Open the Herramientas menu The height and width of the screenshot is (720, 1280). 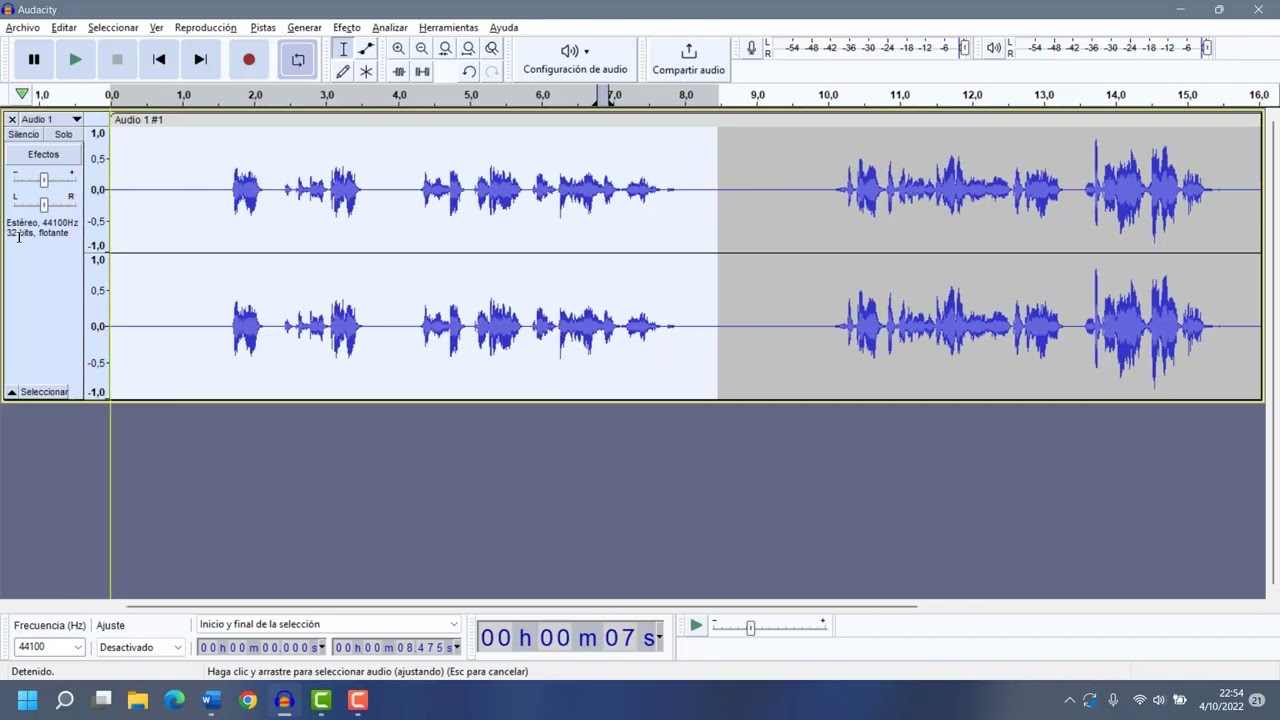pyautogui.click(x=448, y=28)
